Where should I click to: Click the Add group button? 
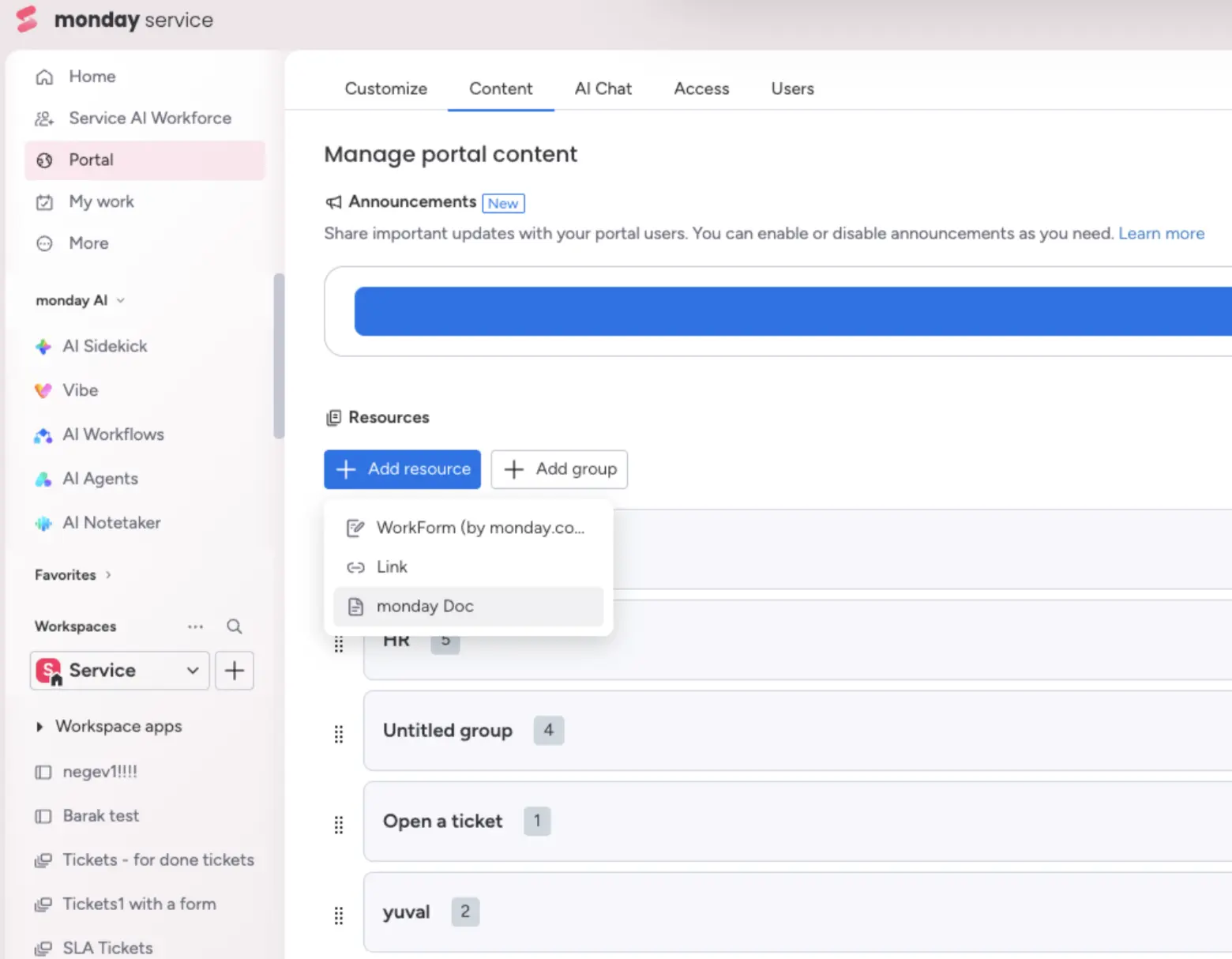tap(559, 469)
